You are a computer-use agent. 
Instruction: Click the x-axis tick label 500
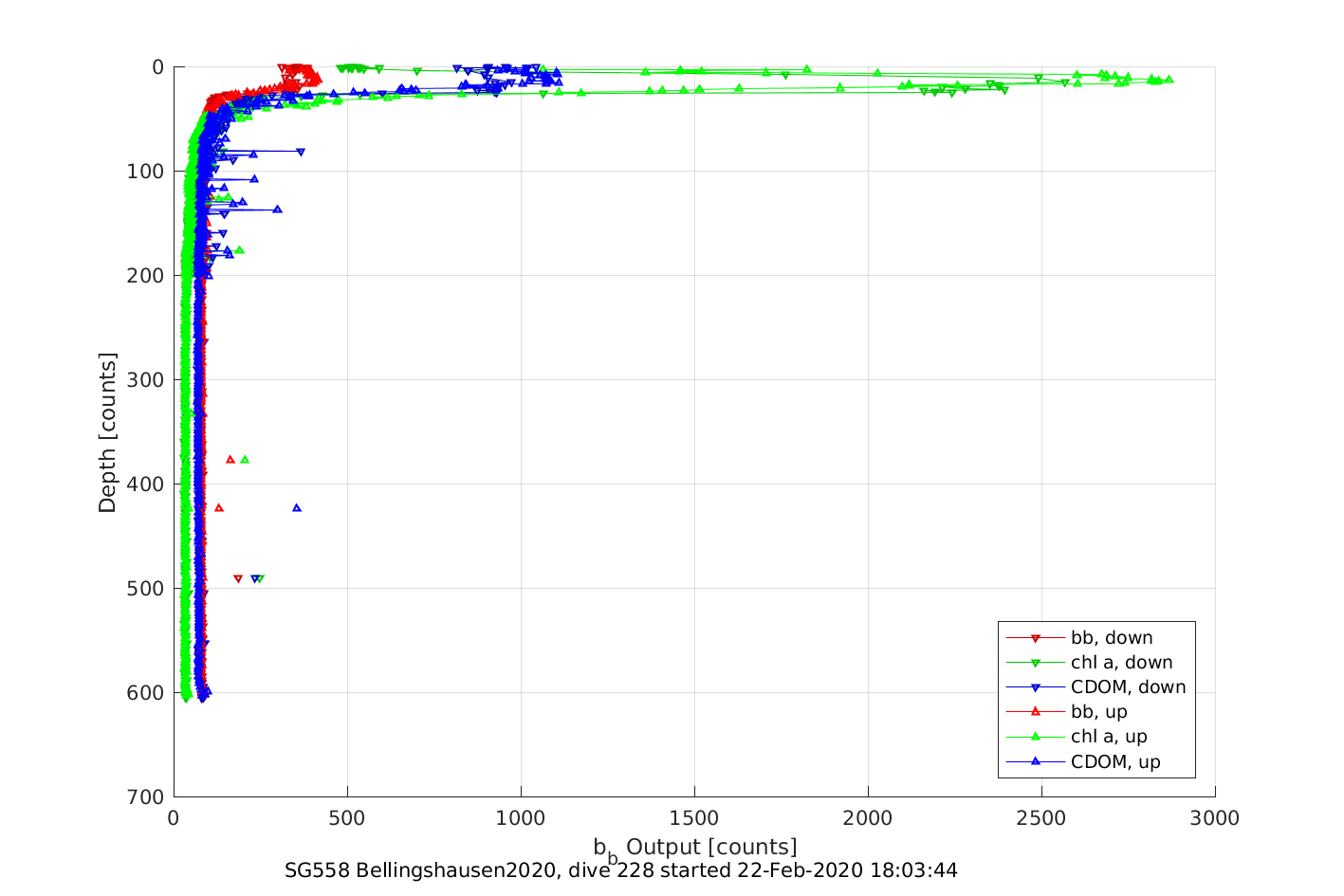pyautogui.click(x=347, y=818)
